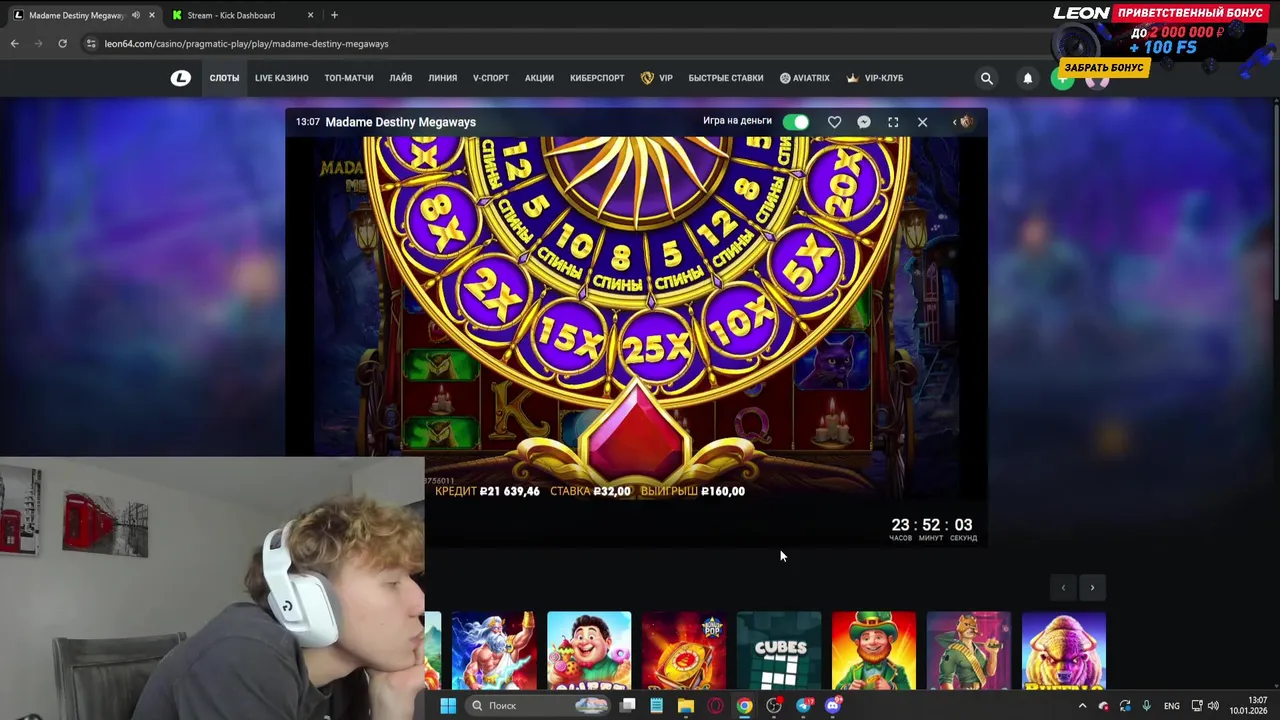Open the ТОП-МАТЧИ menu item
The image size is (1280, 720).
(x=349, y=78)
